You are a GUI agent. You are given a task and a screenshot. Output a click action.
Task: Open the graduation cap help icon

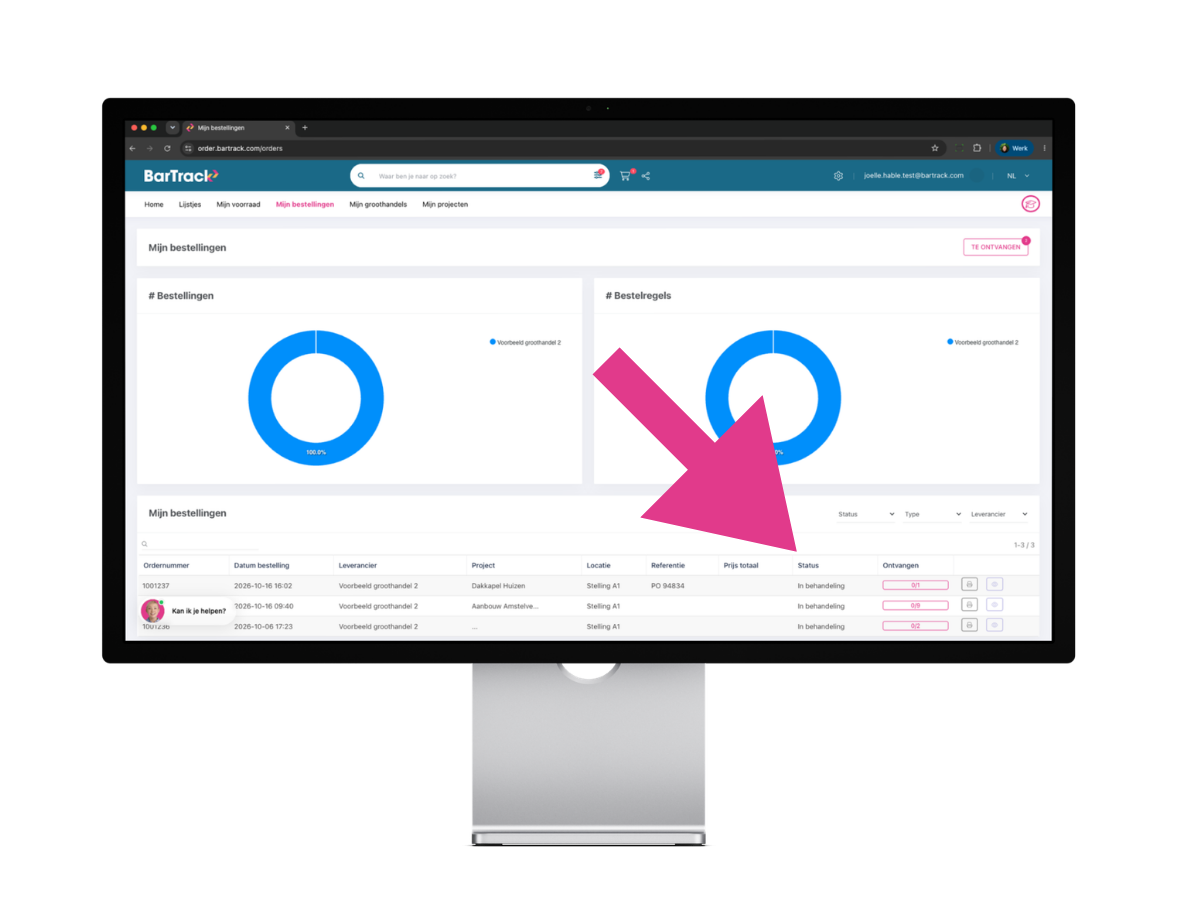click(1030, 204)
